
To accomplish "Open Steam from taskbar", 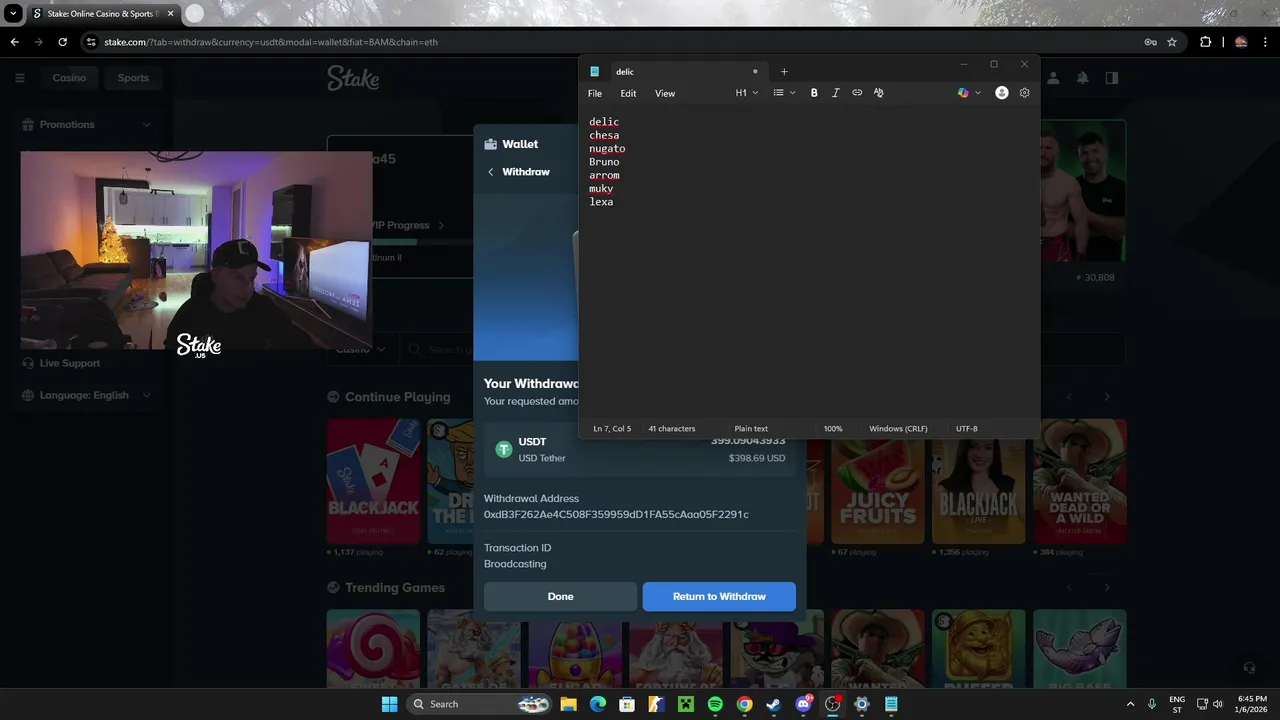I will (773, 704).
